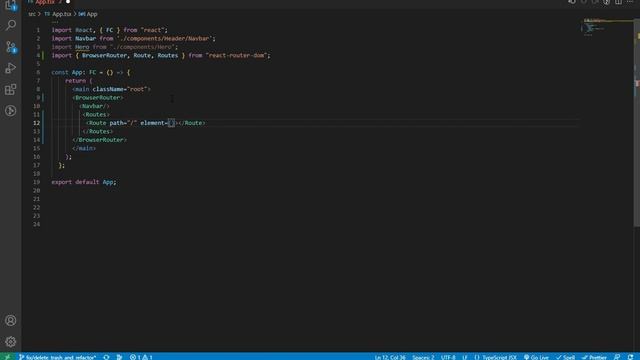The height and width of the screenshot is (360, 640).
Task: Toggle the Spell checker status item
Action: [x=565, y=357]
